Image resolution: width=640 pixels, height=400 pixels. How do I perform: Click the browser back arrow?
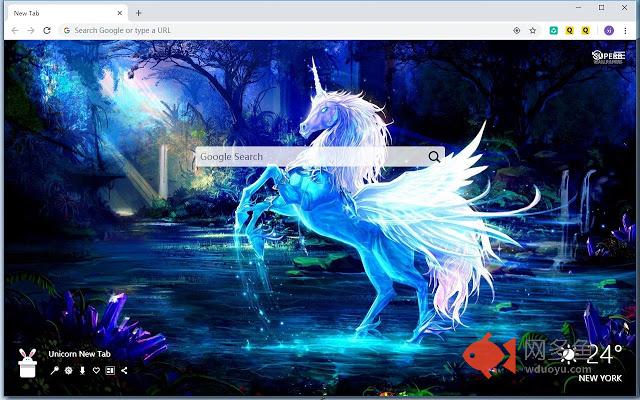pyautogui.click(x=15, y=31)
